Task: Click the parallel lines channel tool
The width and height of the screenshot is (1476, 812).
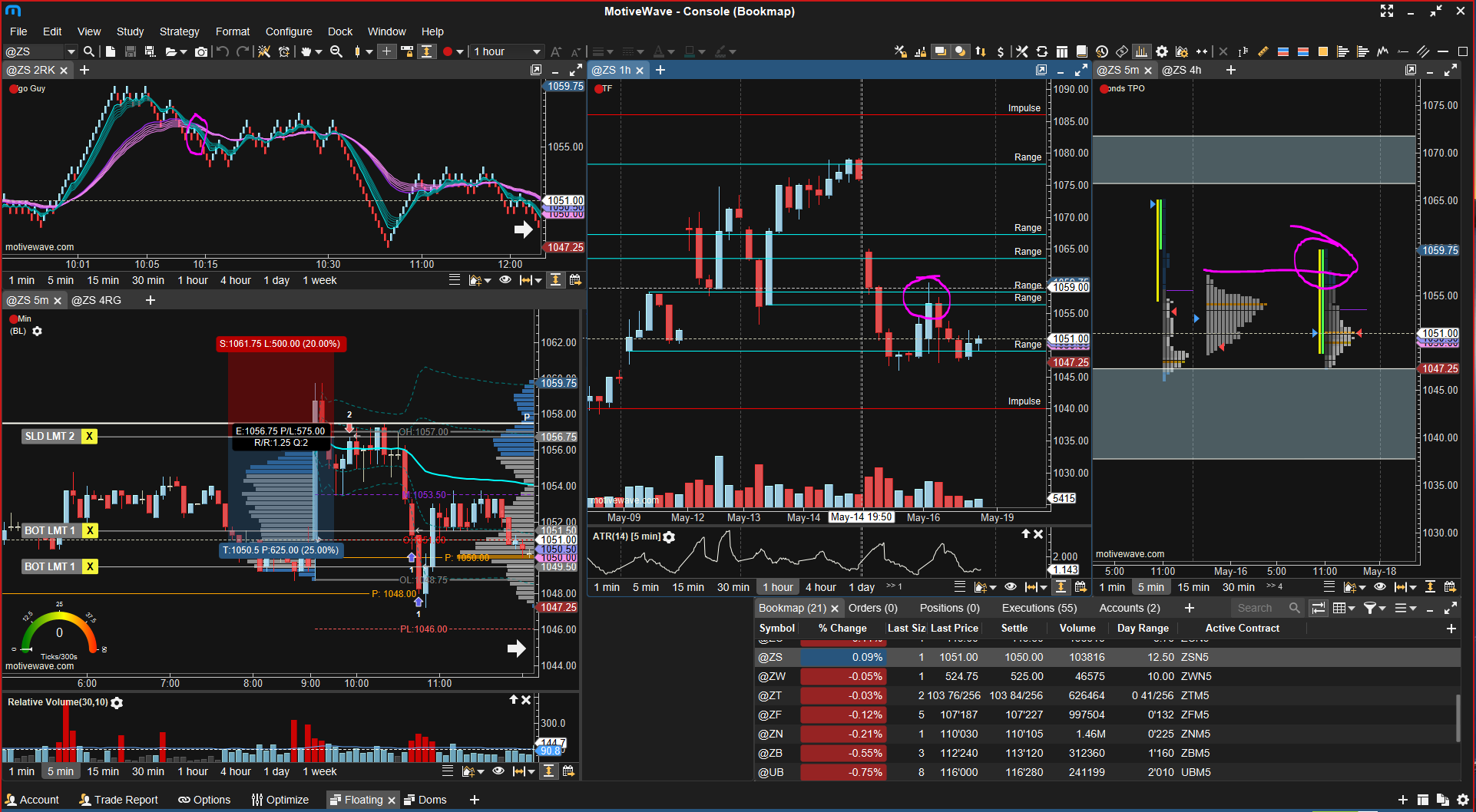Action: tap(1423, 51)
